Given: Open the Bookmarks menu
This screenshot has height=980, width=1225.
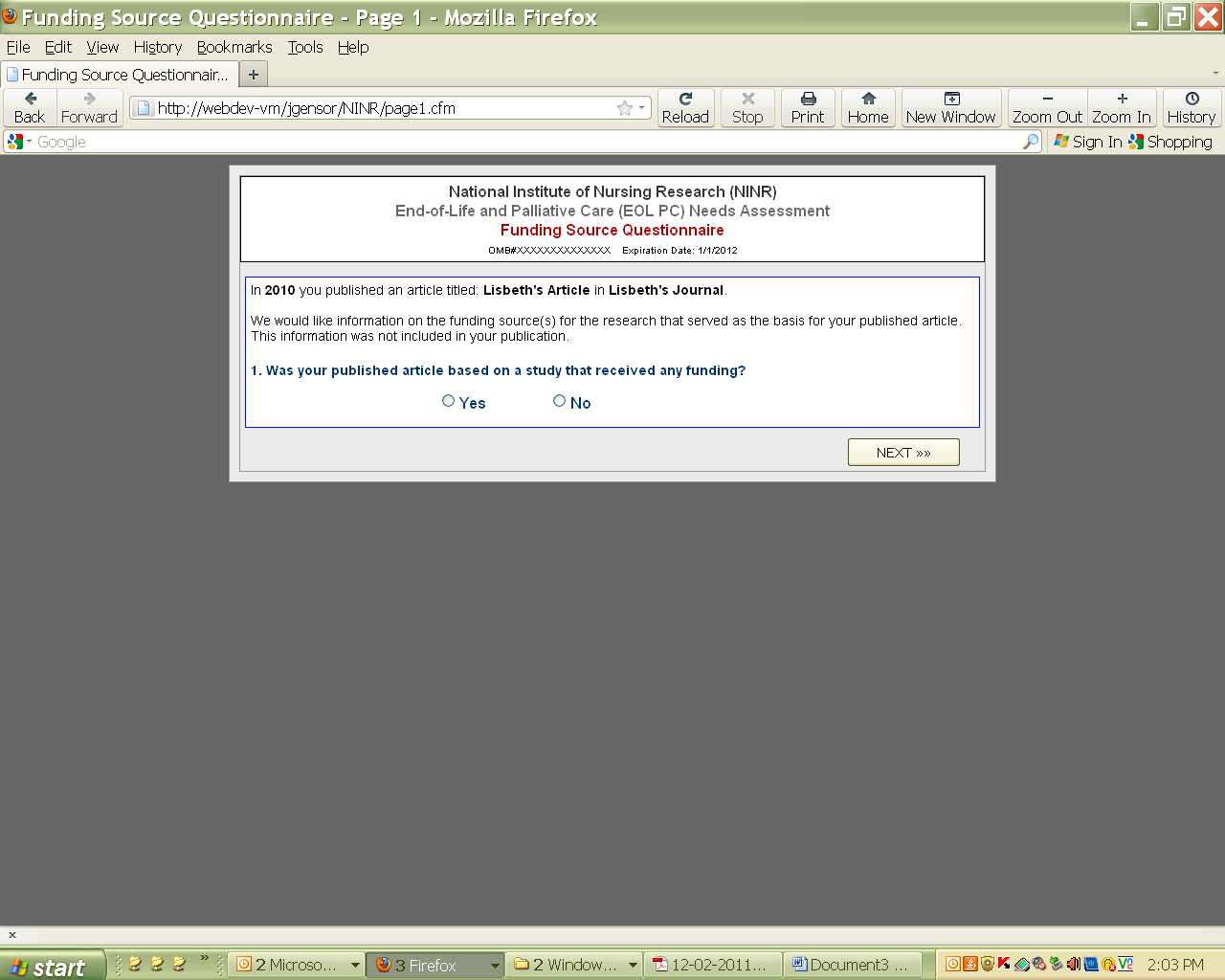Looking at the screenshot, I should pyautogui.click(x=234, y=47).
